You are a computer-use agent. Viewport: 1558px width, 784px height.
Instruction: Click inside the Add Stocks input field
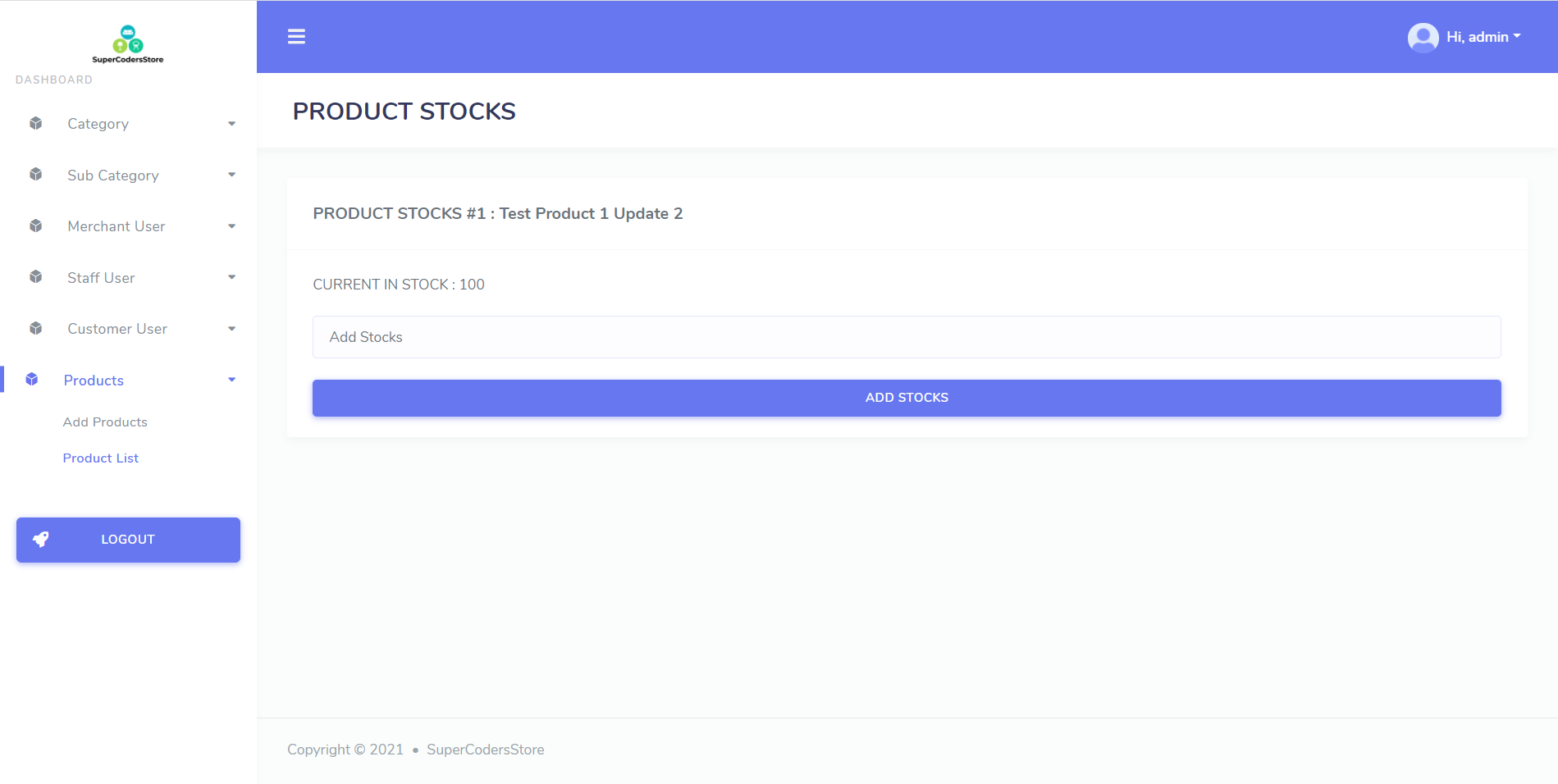[906, 337]
